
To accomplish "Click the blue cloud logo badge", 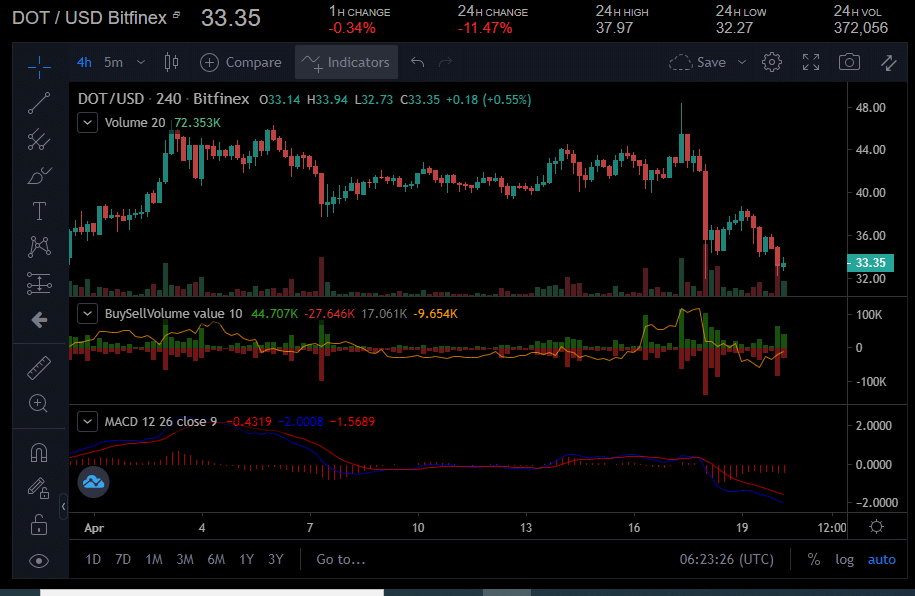I will [93, 482].
